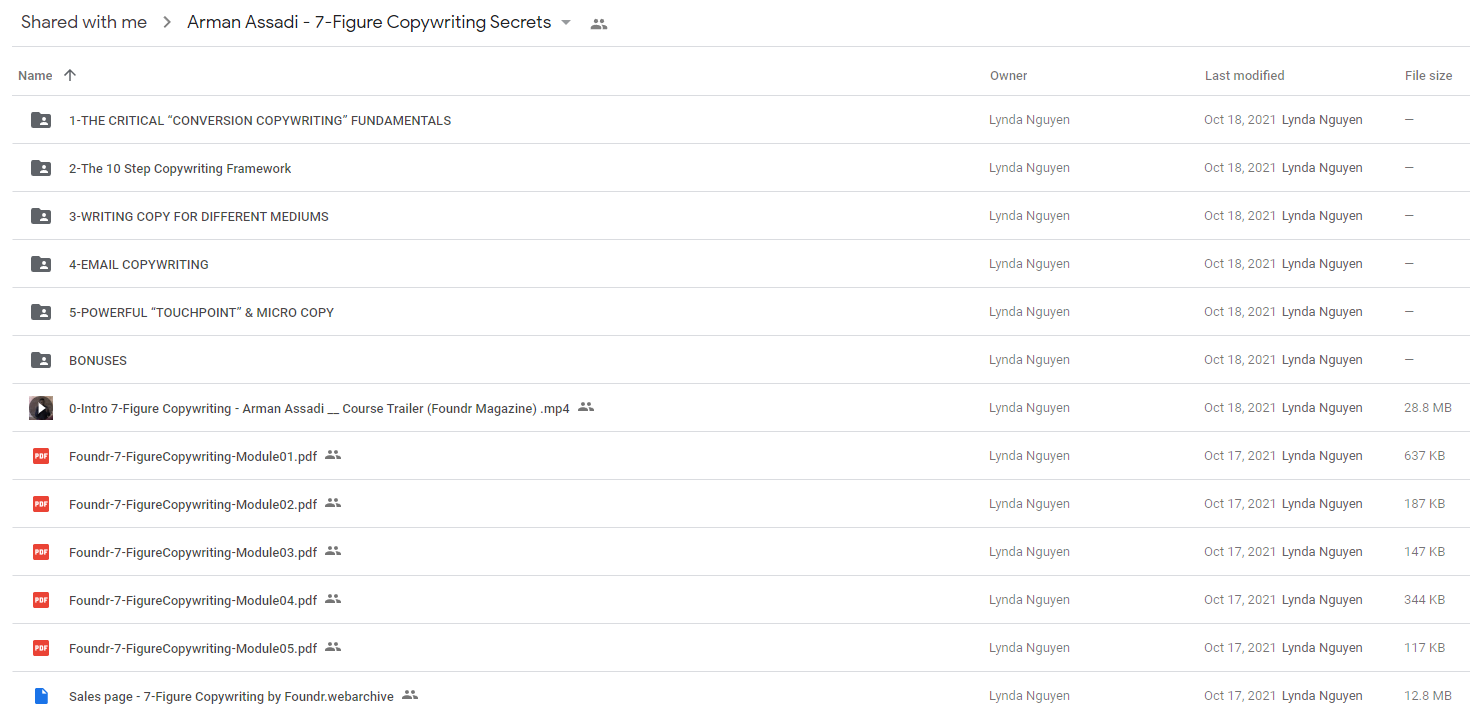Select 3-WRITING COPY FOR DIFFERENT MEDIUMS name

point(199,217)
